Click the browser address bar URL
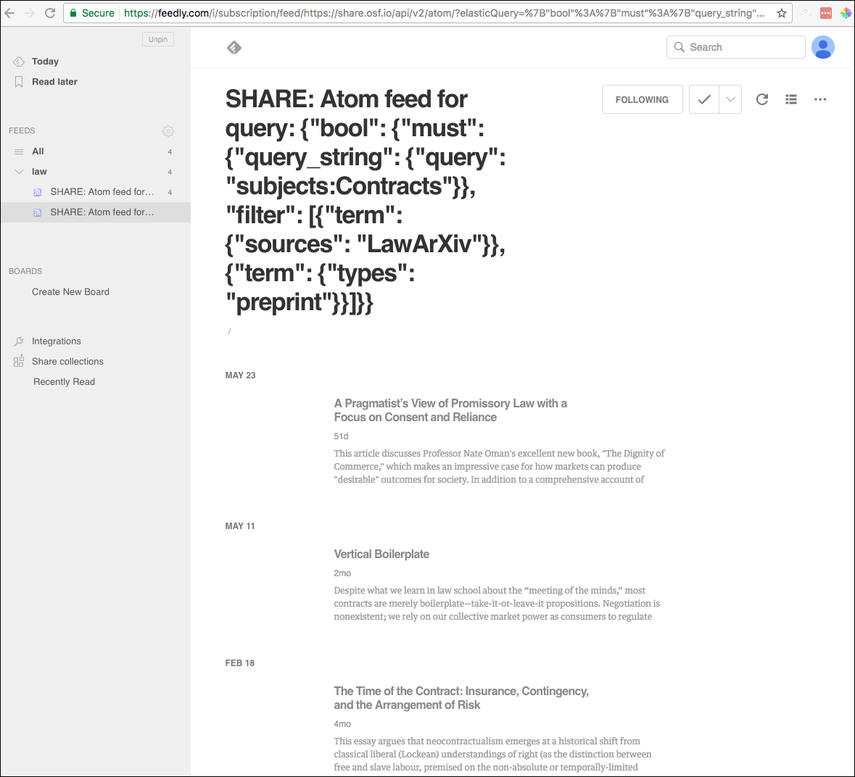Image resolution: width=855 pixels, height=777 pixels. pos(444,13)
